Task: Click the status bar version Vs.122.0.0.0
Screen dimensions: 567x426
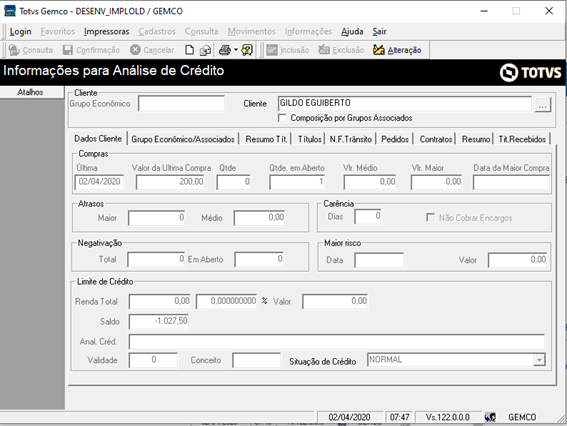Action: click(448, 417)
